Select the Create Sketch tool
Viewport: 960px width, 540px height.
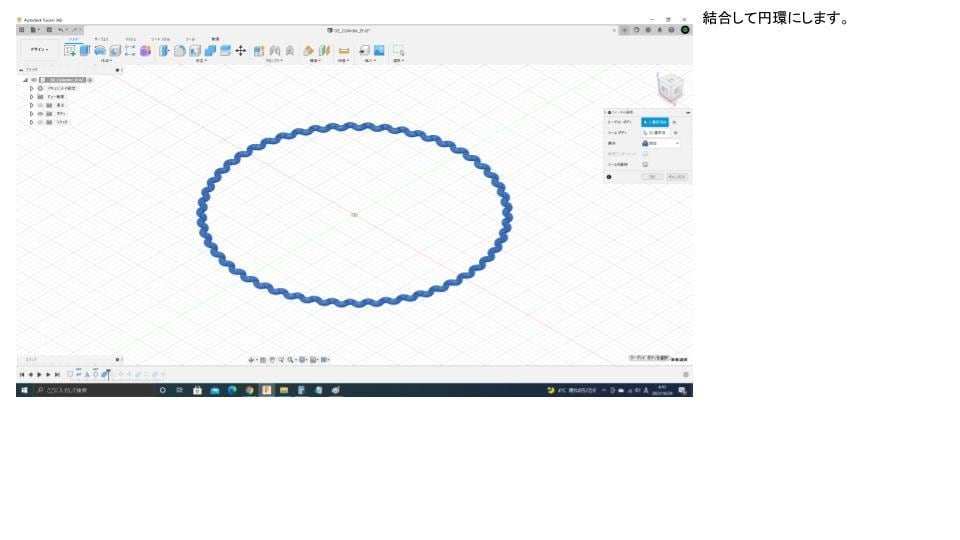pyautogui.click(x=70, y=51)
